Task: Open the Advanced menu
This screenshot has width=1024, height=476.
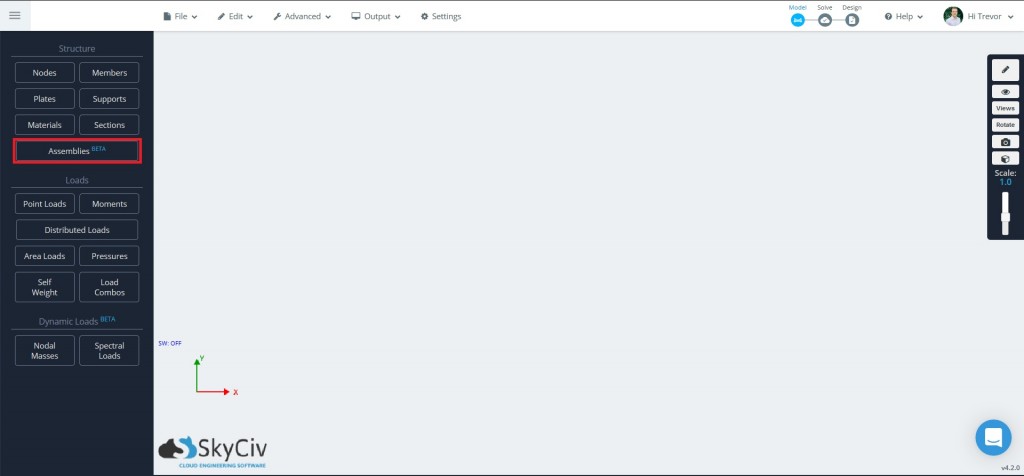Action: pos(303,16)
